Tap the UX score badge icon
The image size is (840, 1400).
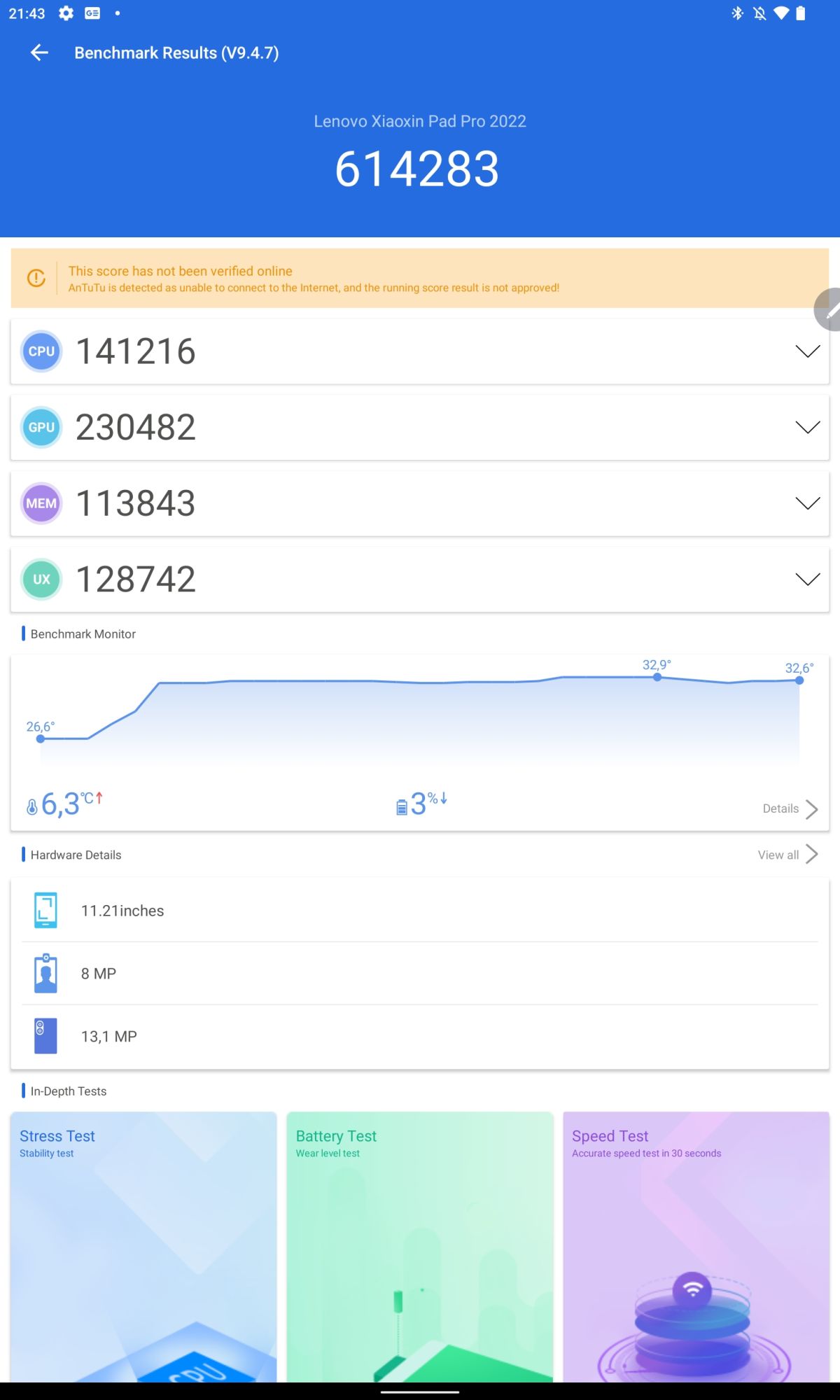41,580
